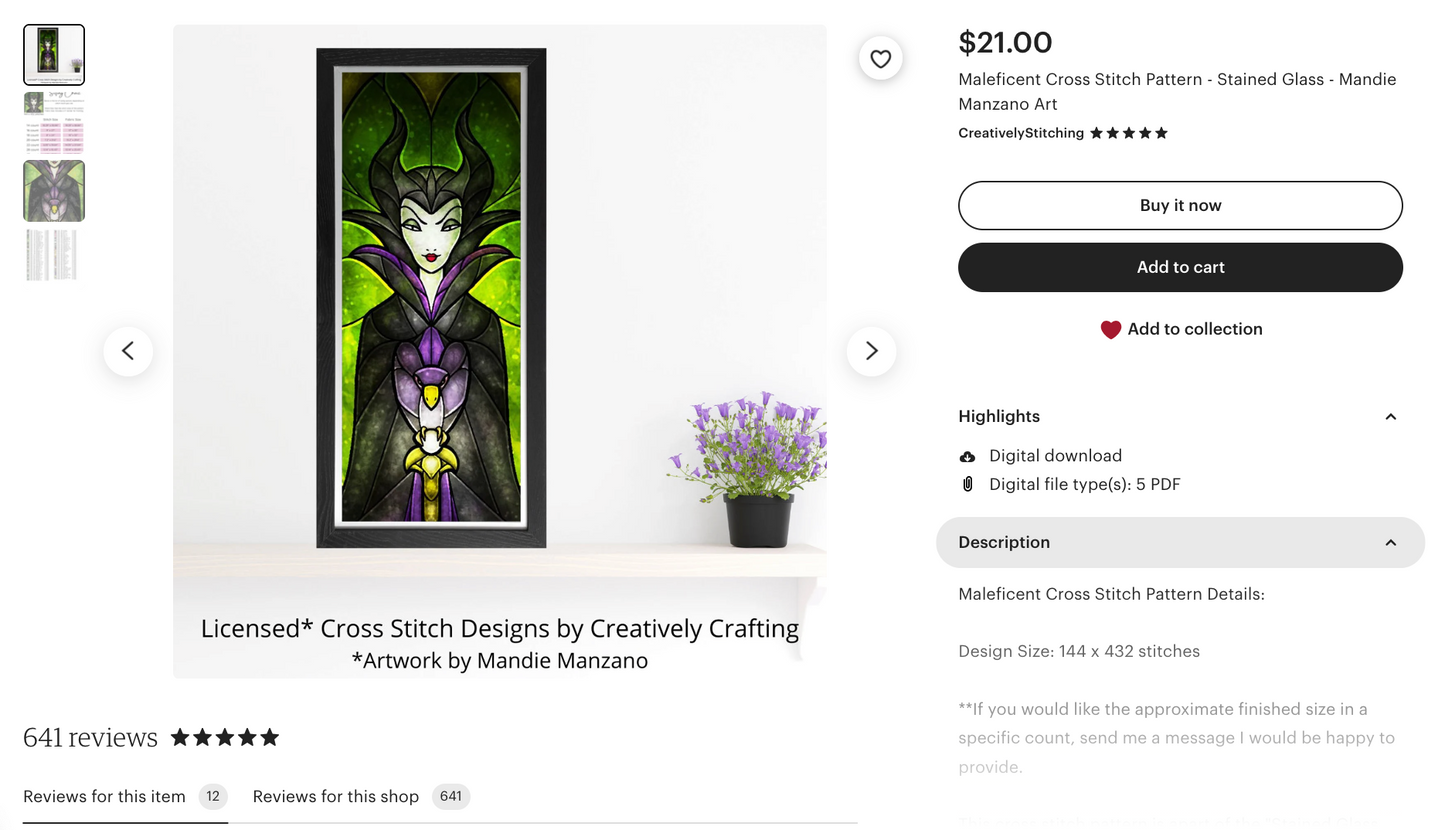This screenshot has width=1445, height=830.
Task: Collapse the Highlights section chevron
Action: coord(1390,417)
